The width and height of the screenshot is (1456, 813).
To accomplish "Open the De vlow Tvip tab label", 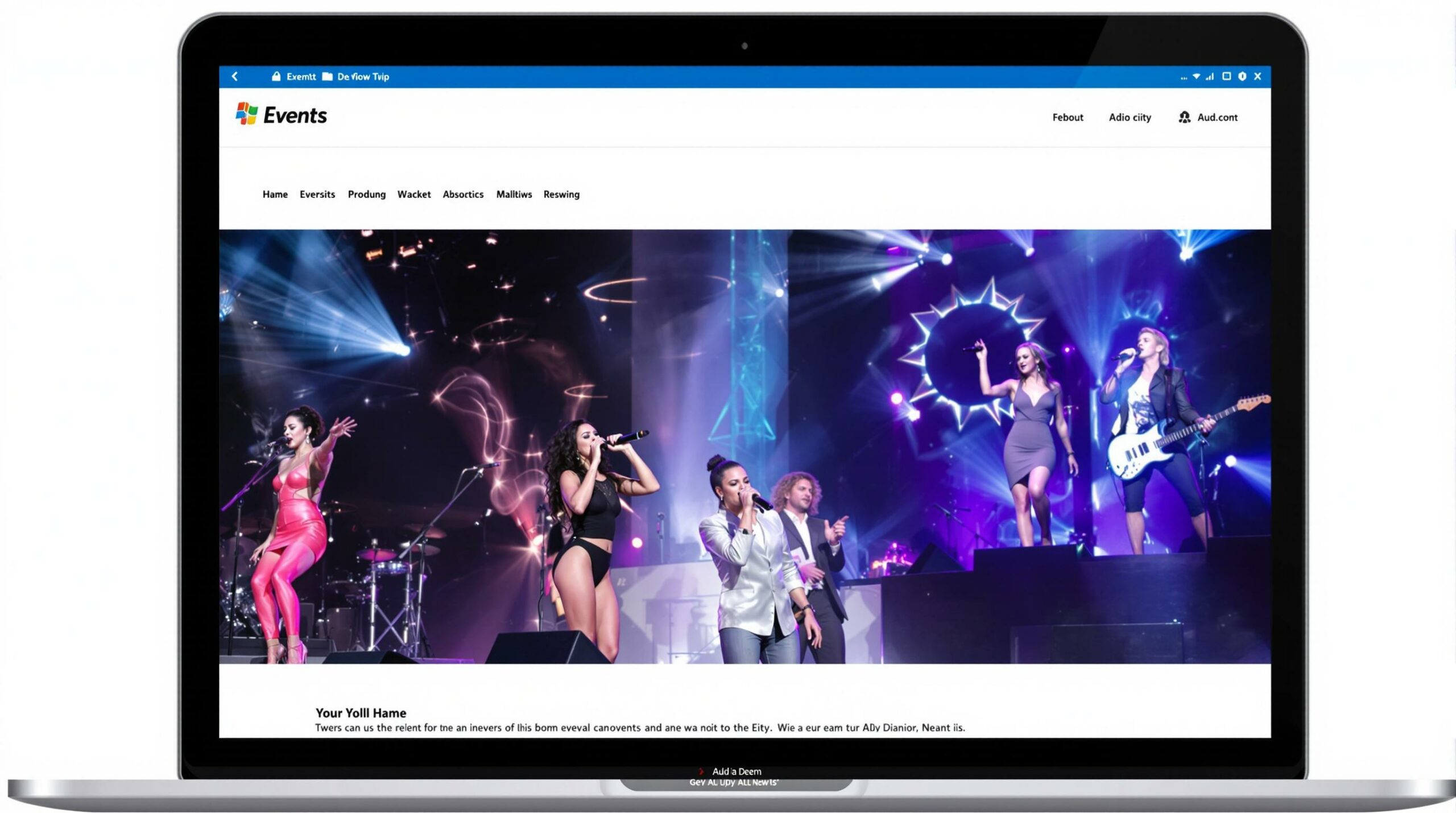I will coord(363,77).
